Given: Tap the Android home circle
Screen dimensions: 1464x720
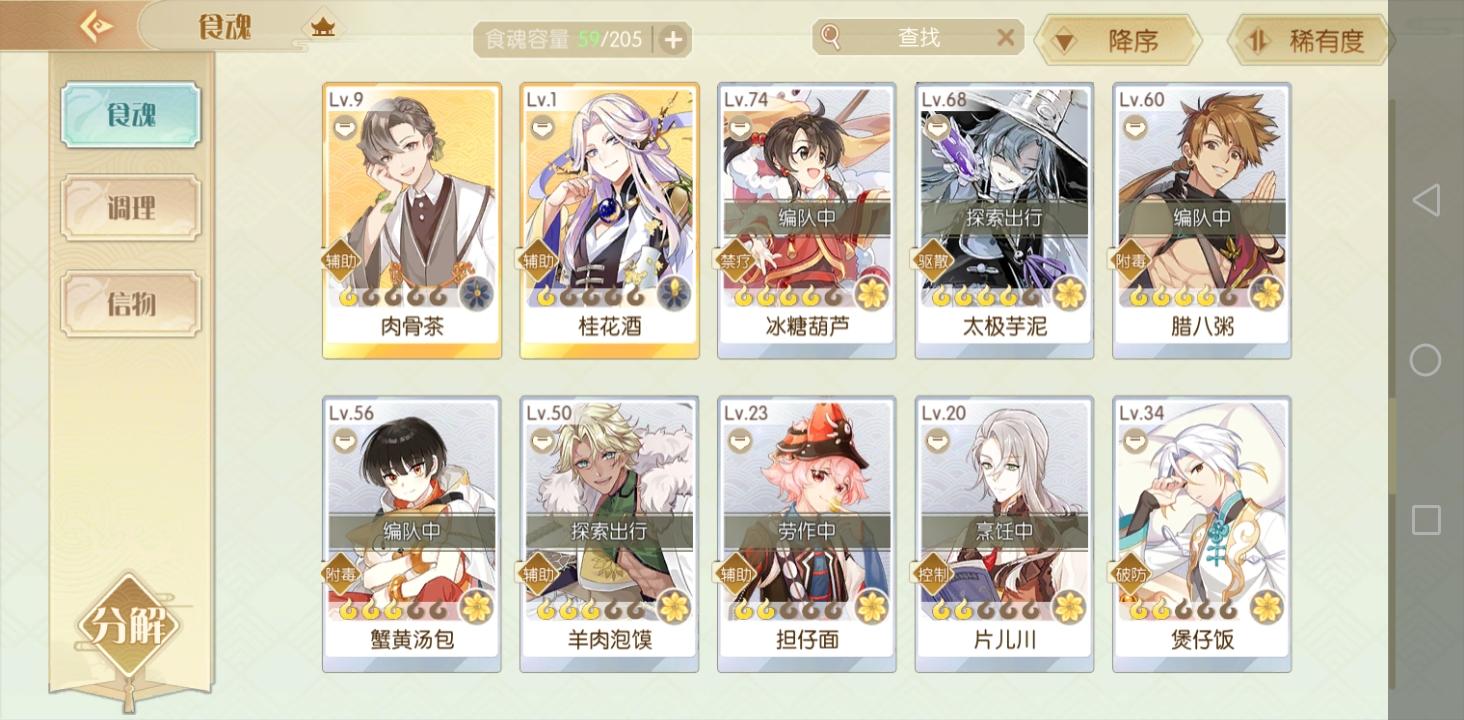Looking at the screenshot, I should pyautogui.click(x=1426, y=360).
